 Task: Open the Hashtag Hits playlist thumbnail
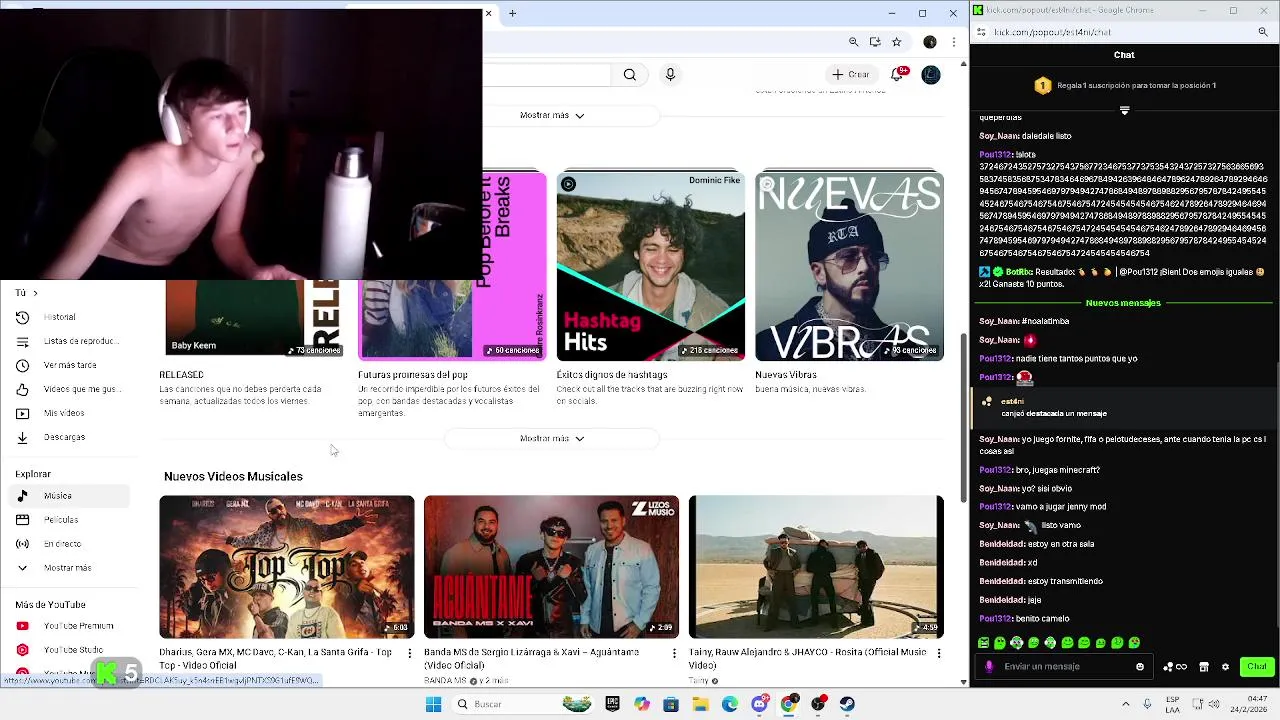click(650, 266)
